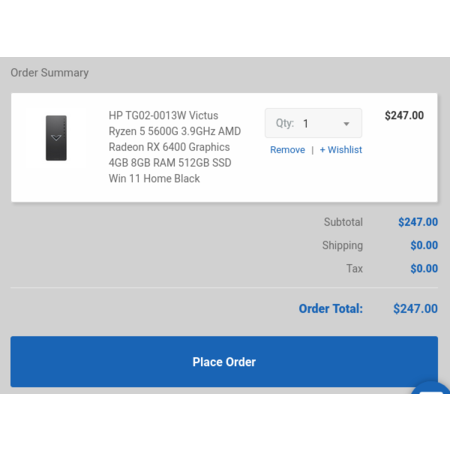Click the Tax amount $0.00
Image resolution: width=450 pixels, height=450 pixels.
tap(424, 268)
